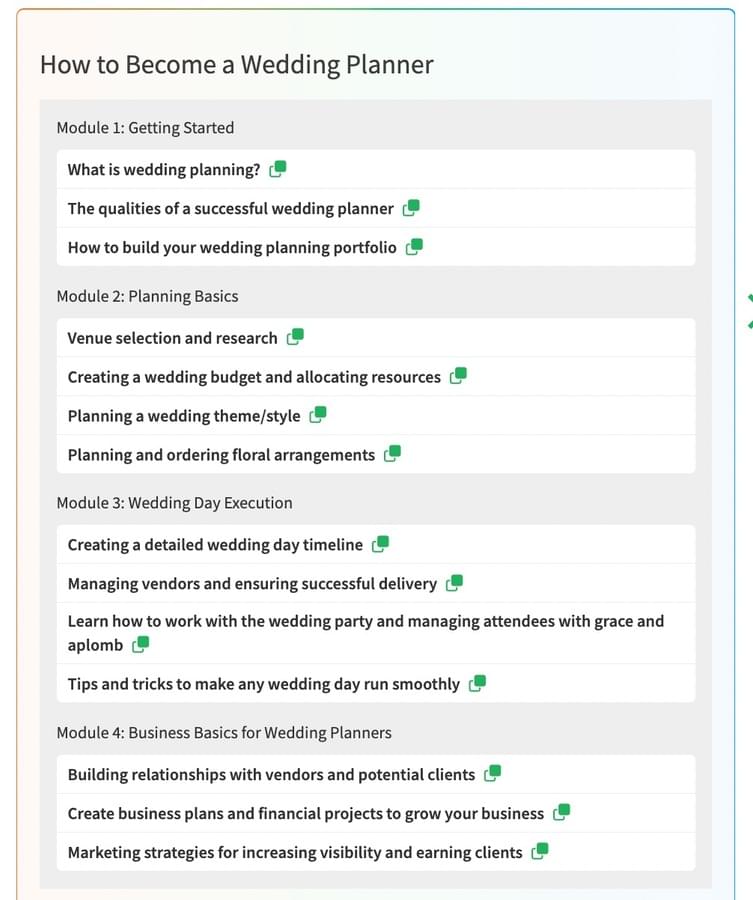Select Module 1: Getting Started heading
753x900 pixels.
point(145,127)
